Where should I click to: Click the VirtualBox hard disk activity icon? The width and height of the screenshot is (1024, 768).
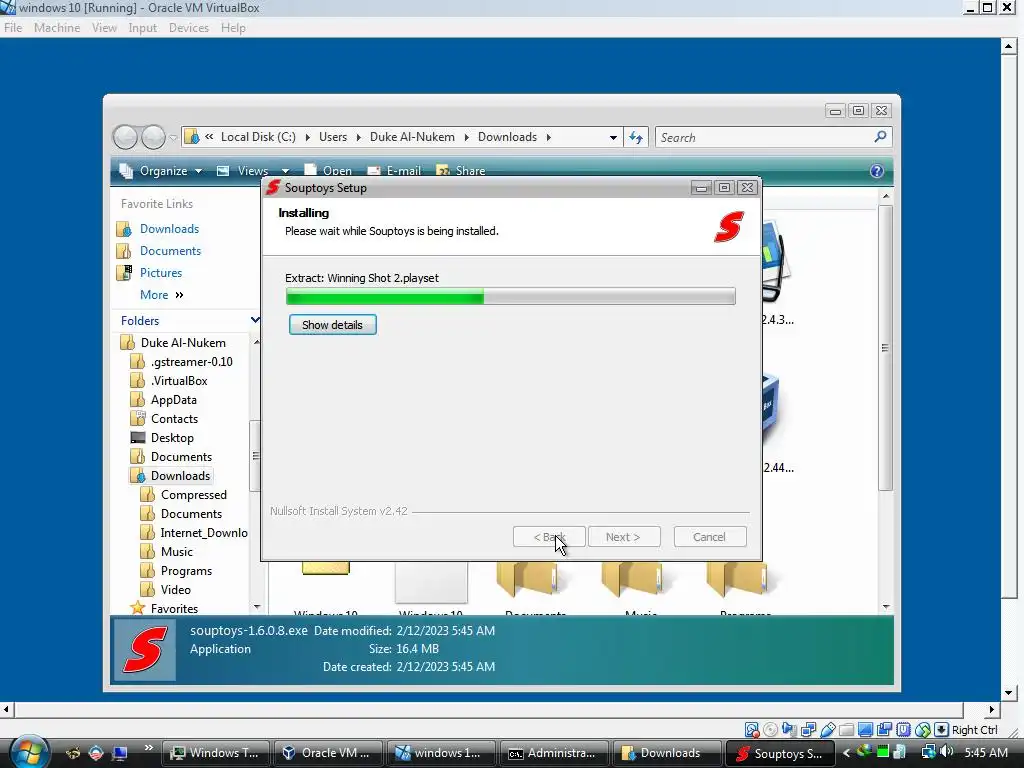[x=752, y=729]
